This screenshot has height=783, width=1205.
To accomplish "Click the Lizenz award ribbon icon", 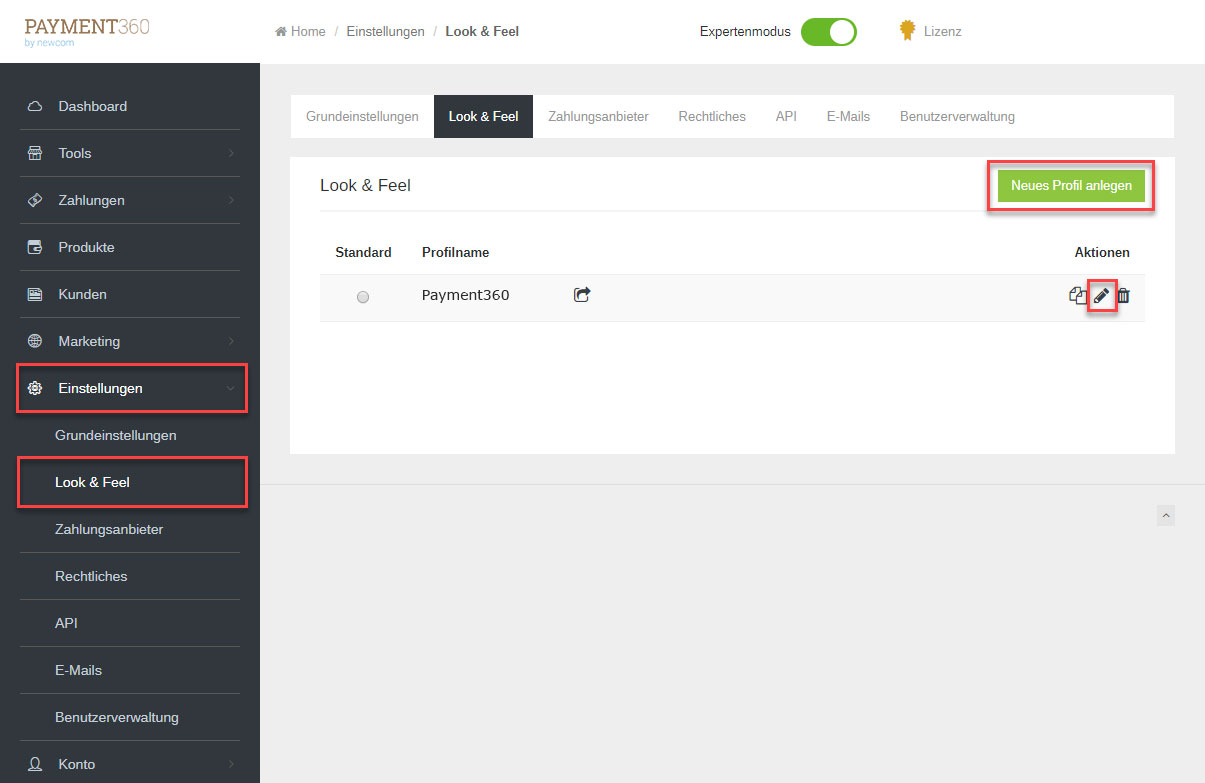I will coord(907,31).
